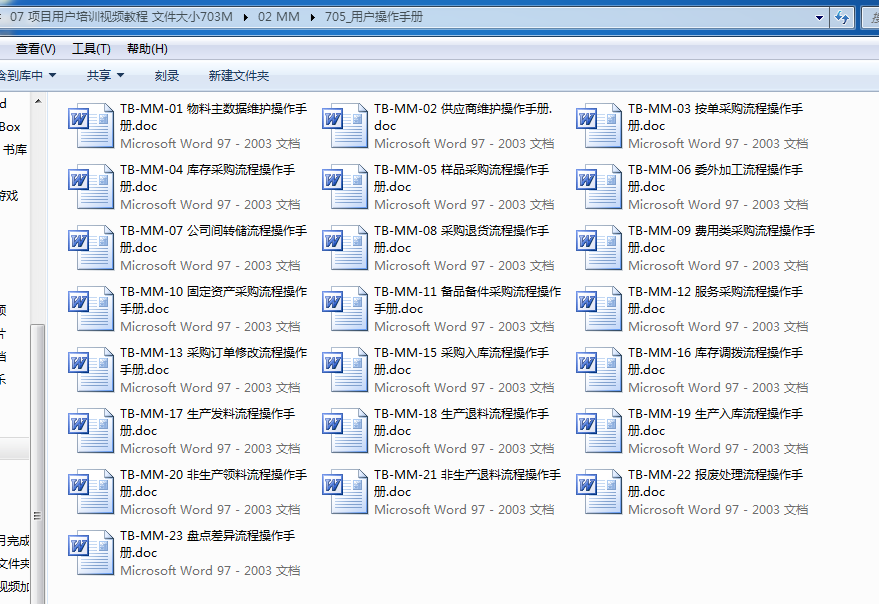Screen dimensions: 879x604
Task: Click file name 'TB-MM-13 采购订单修改流程操作手册.doc'
Action: click(x=214, y=362)
